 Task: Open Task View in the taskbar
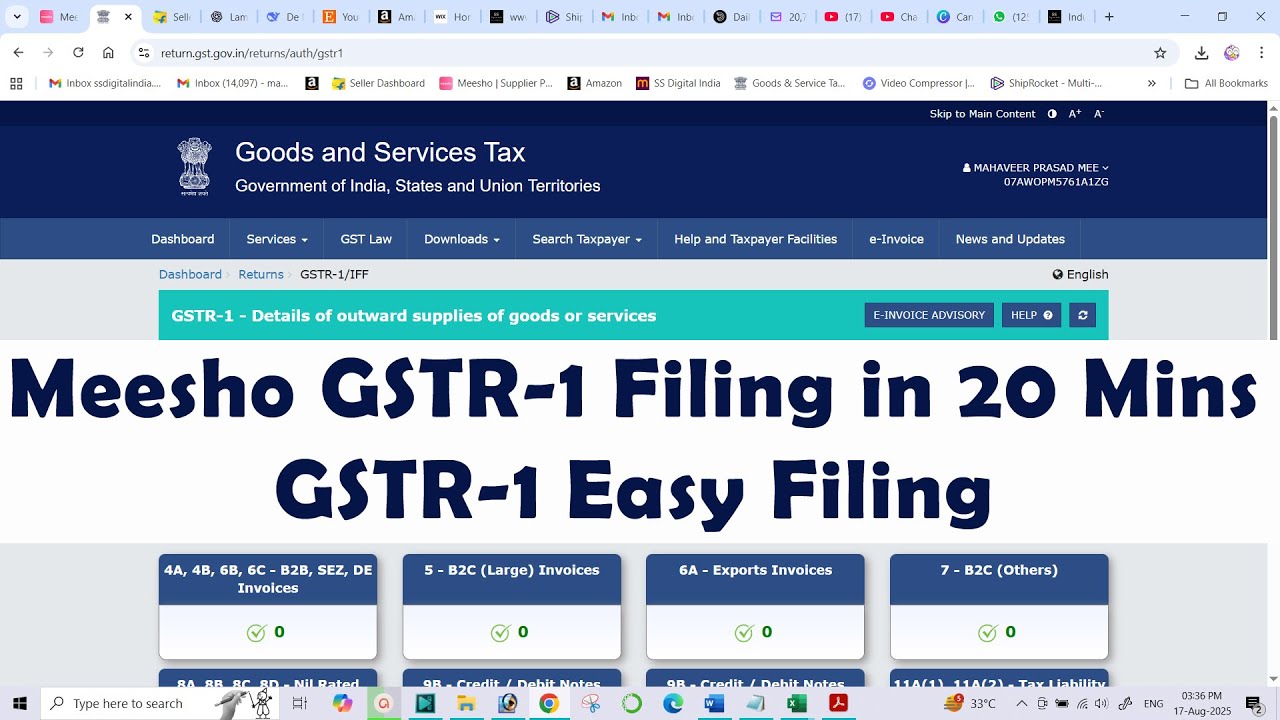coord(299,704)
